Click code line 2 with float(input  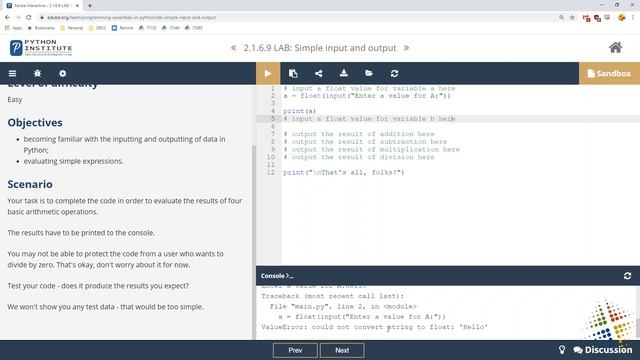click(367, 96)
